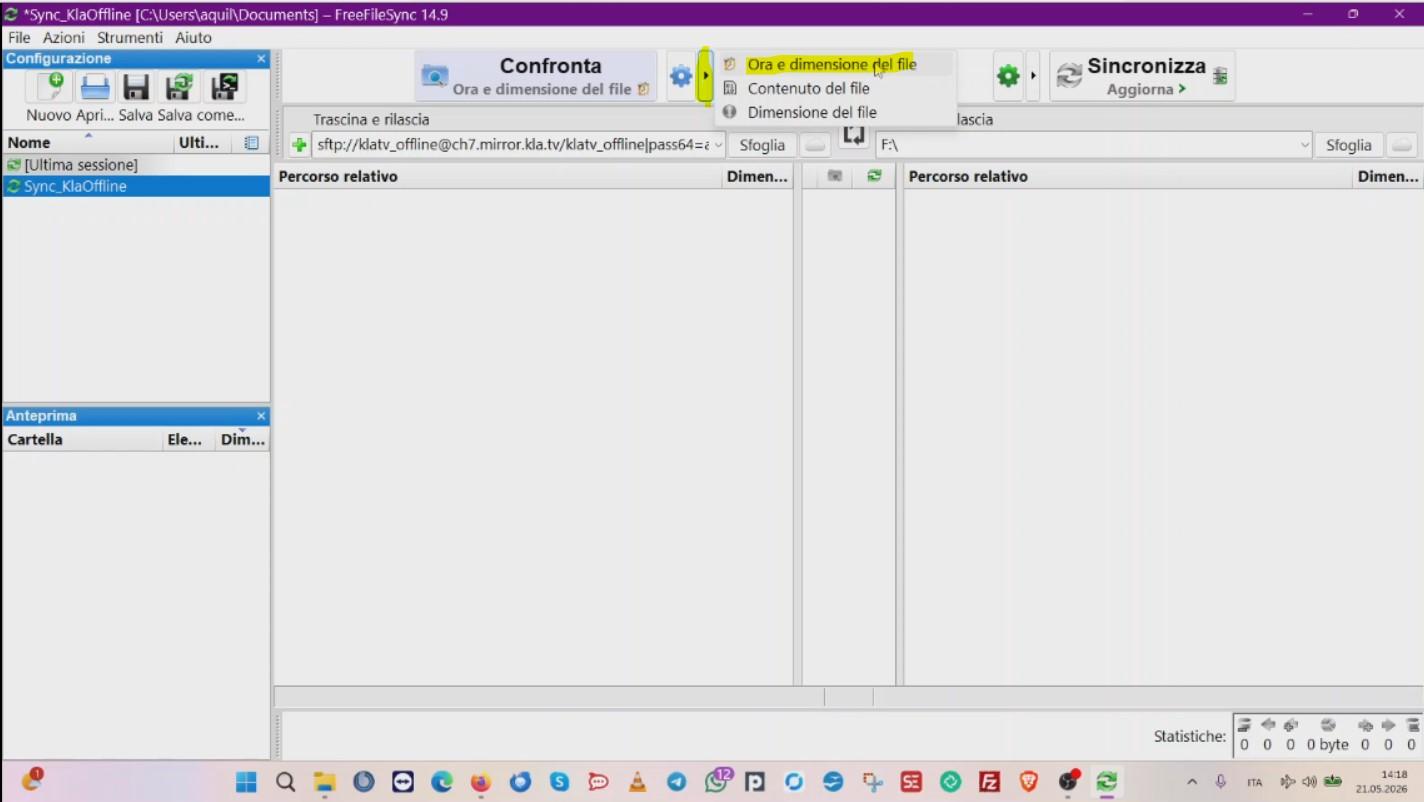The width and height of the screenshot is (1424, 802).
Task: Click the Cartella column header in Anteprima
Action: click(82, 440)
